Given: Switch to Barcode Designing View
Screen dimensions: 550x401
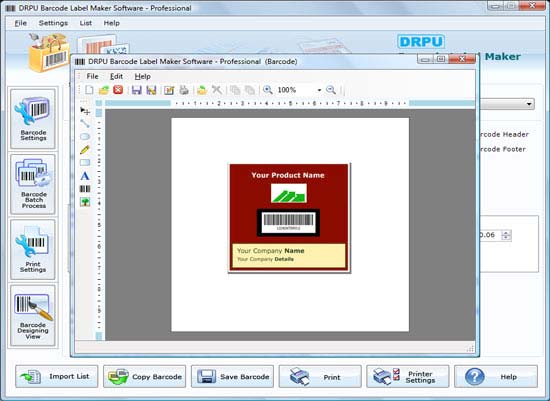Looking at the screenshot, I should [x=33, y=315].
